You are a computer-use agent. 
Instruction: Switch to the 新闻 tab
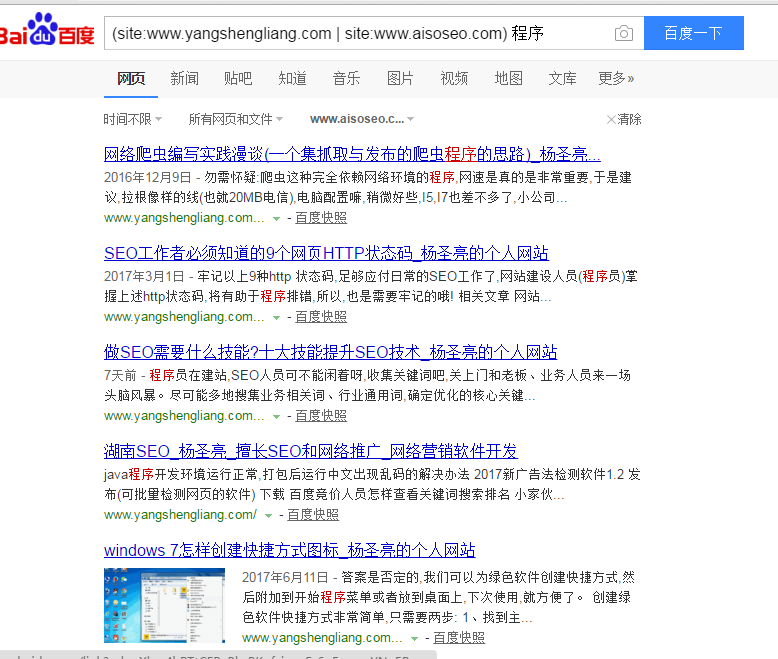point(185,78)
